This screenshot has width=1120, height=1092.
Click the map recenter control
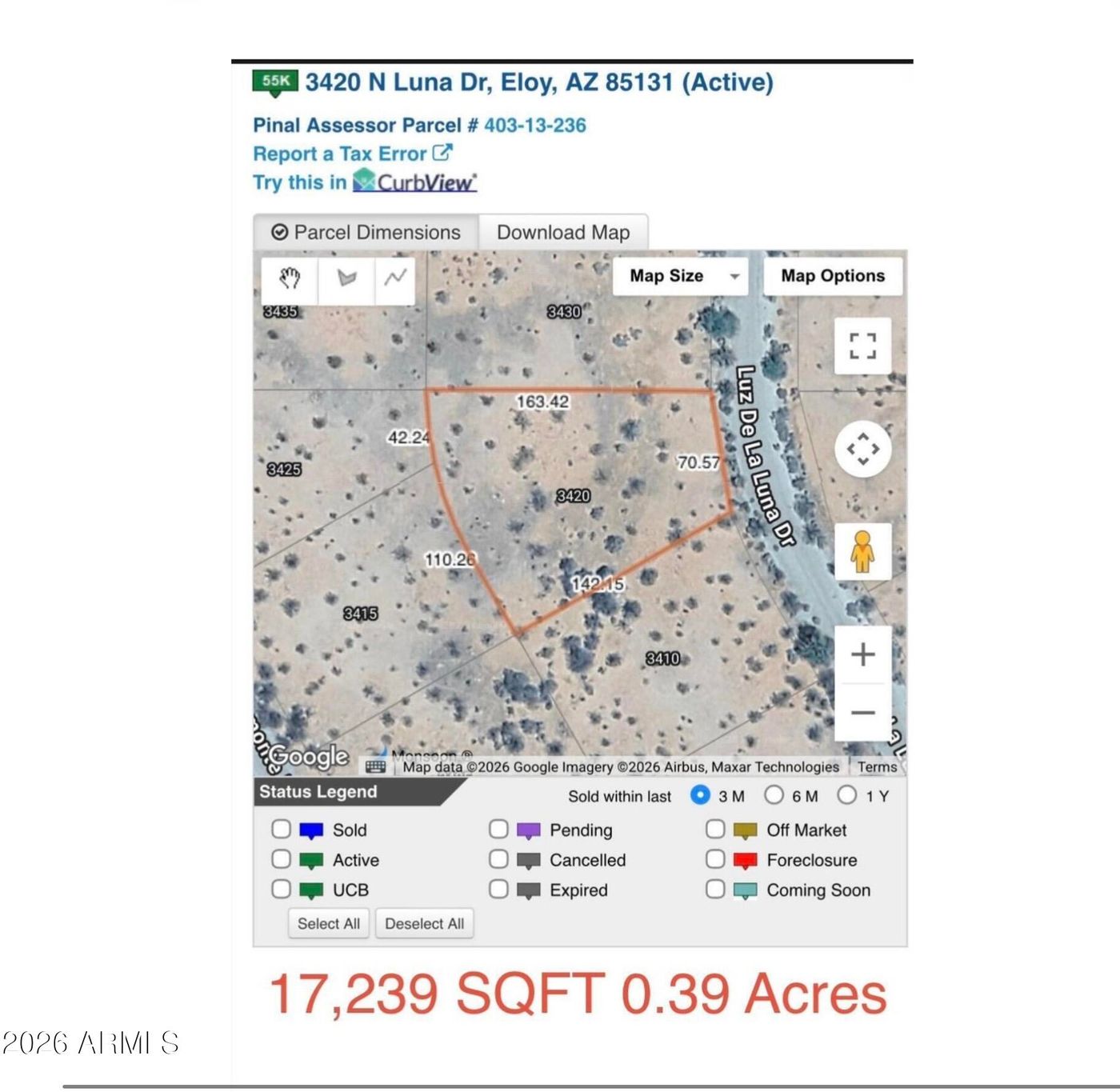862,449
